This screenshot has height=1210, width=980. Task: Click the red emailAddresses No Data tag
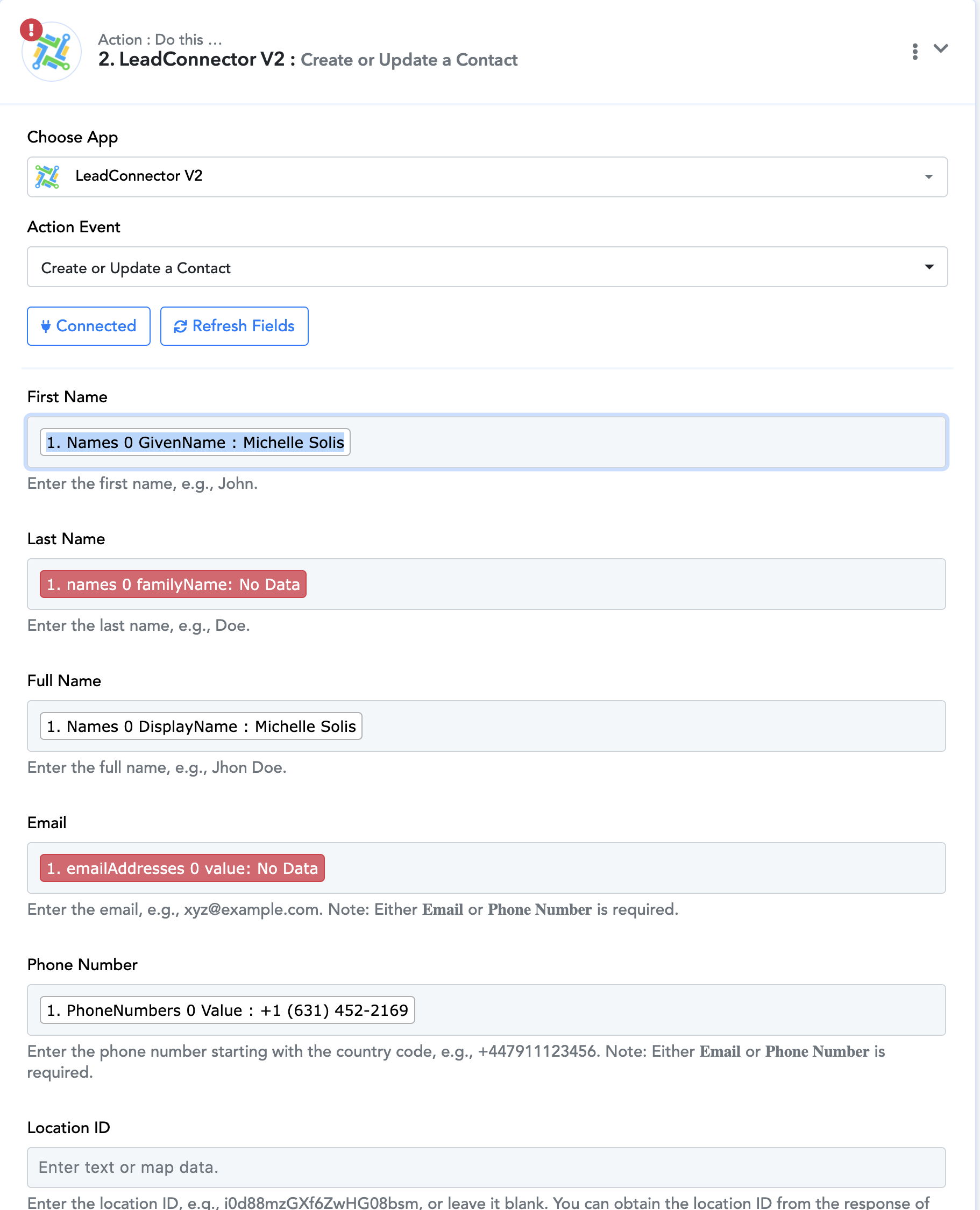[182, 868]
